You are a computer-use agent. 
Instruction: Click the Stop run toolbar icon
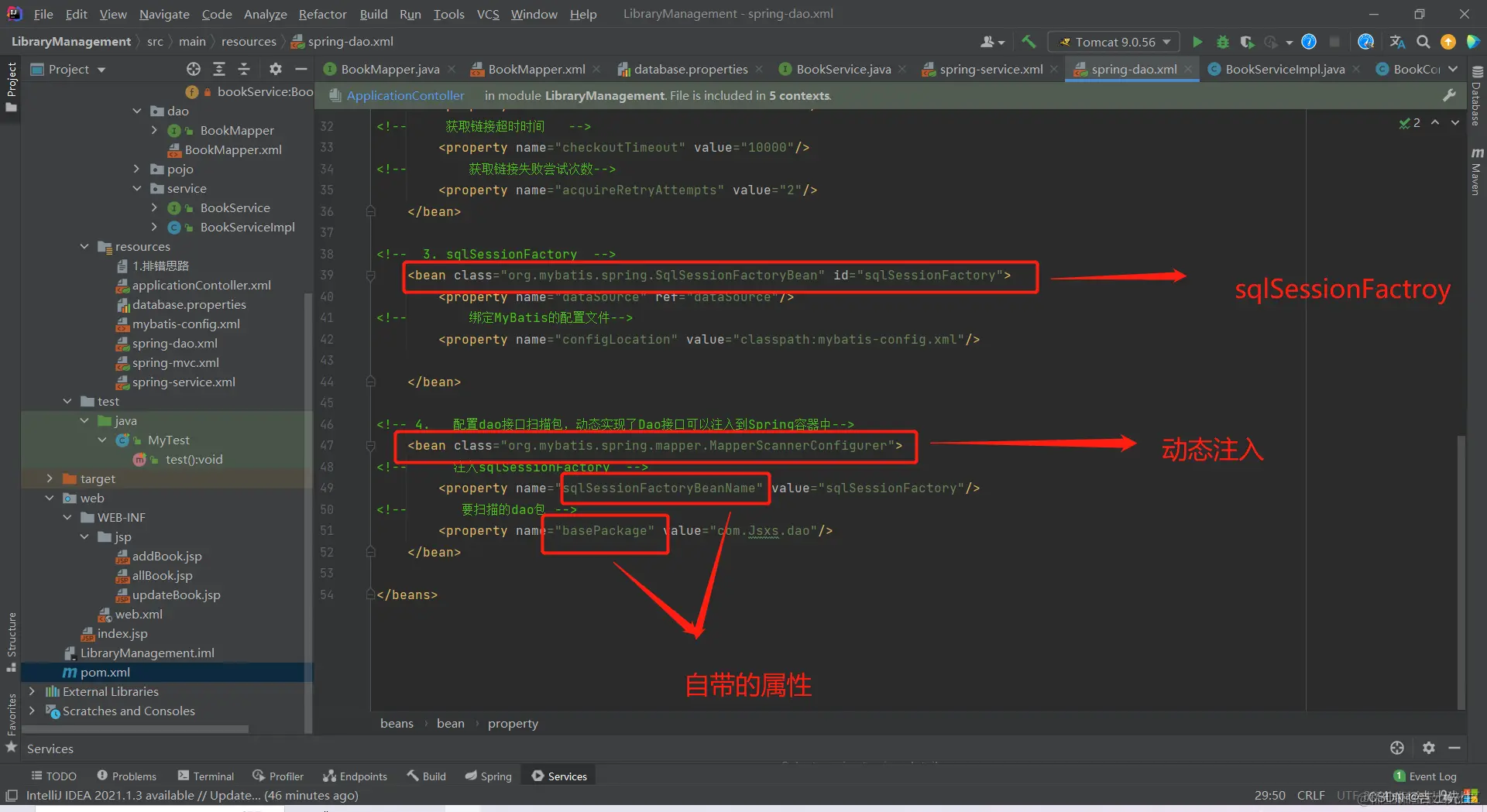[1334, 42]
